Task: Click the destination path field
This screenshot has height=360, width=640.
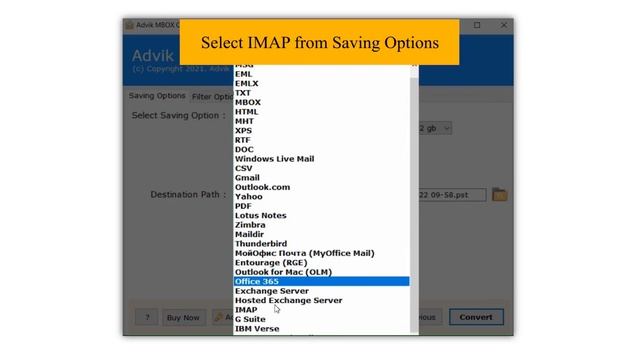Action: coord(452,195)
